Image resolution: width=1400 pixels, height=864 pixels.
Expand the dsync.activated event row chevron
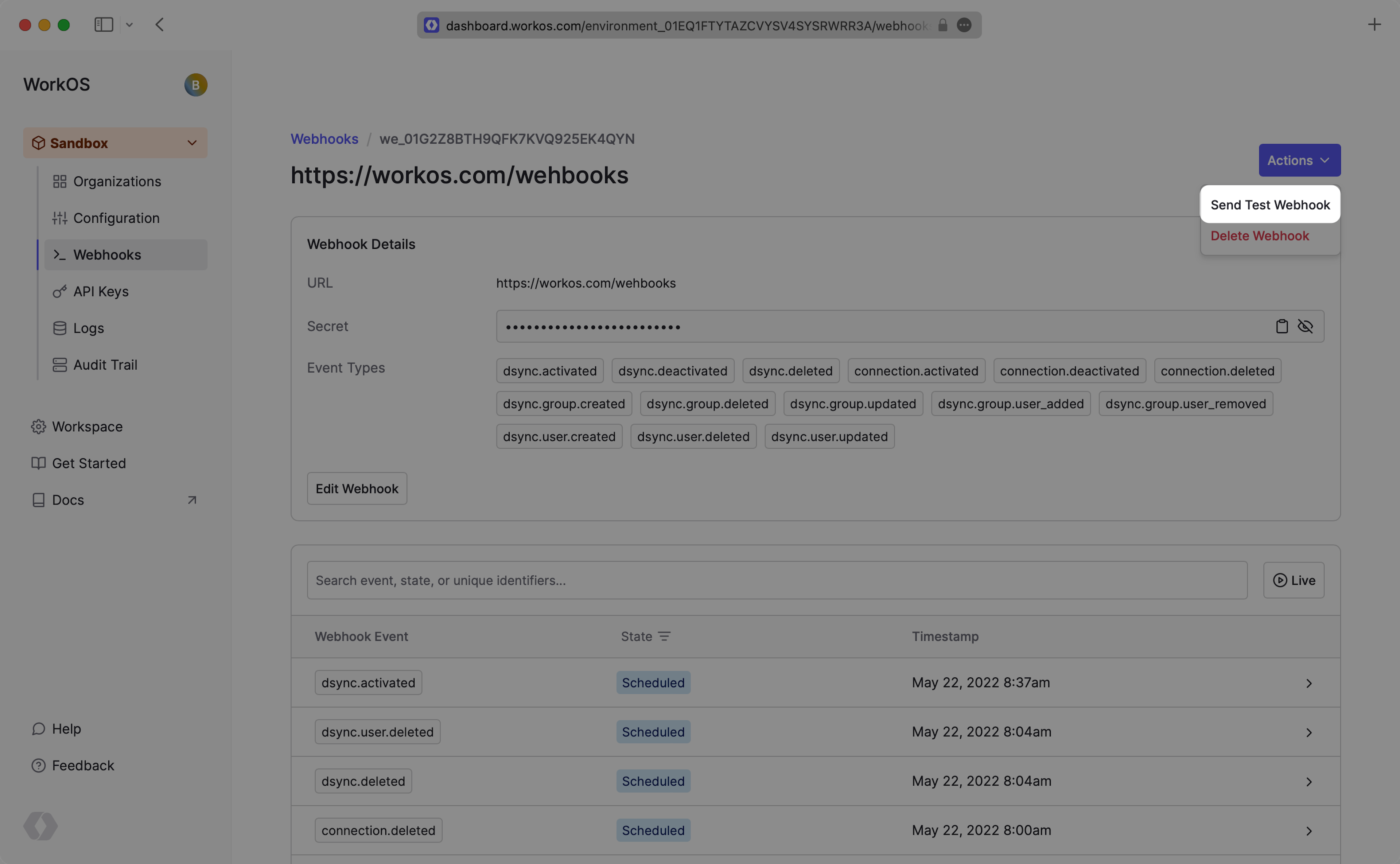click(x=1308, y=683)
